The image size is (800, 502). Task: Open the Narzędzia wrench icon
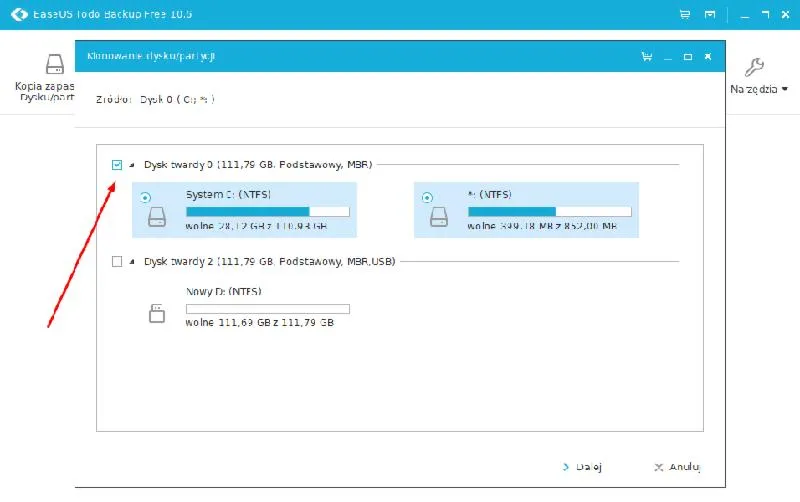754,67
